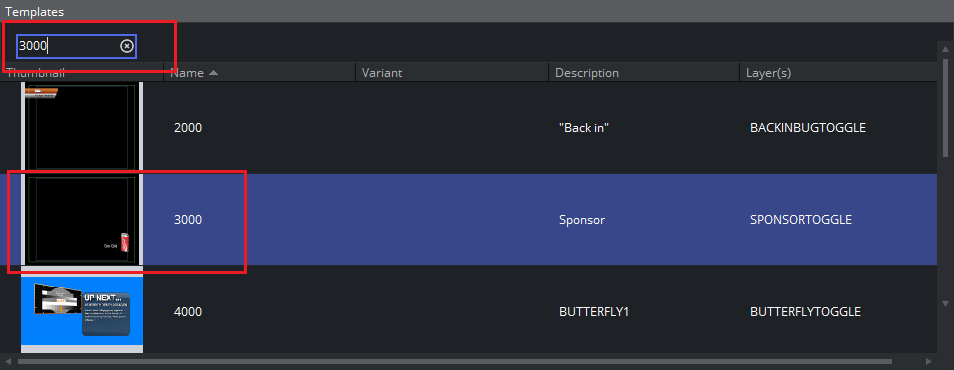Click the horizontal scrollbar left arrow
Viewport: 954px width, 370px height.
[x=7, y=361]
